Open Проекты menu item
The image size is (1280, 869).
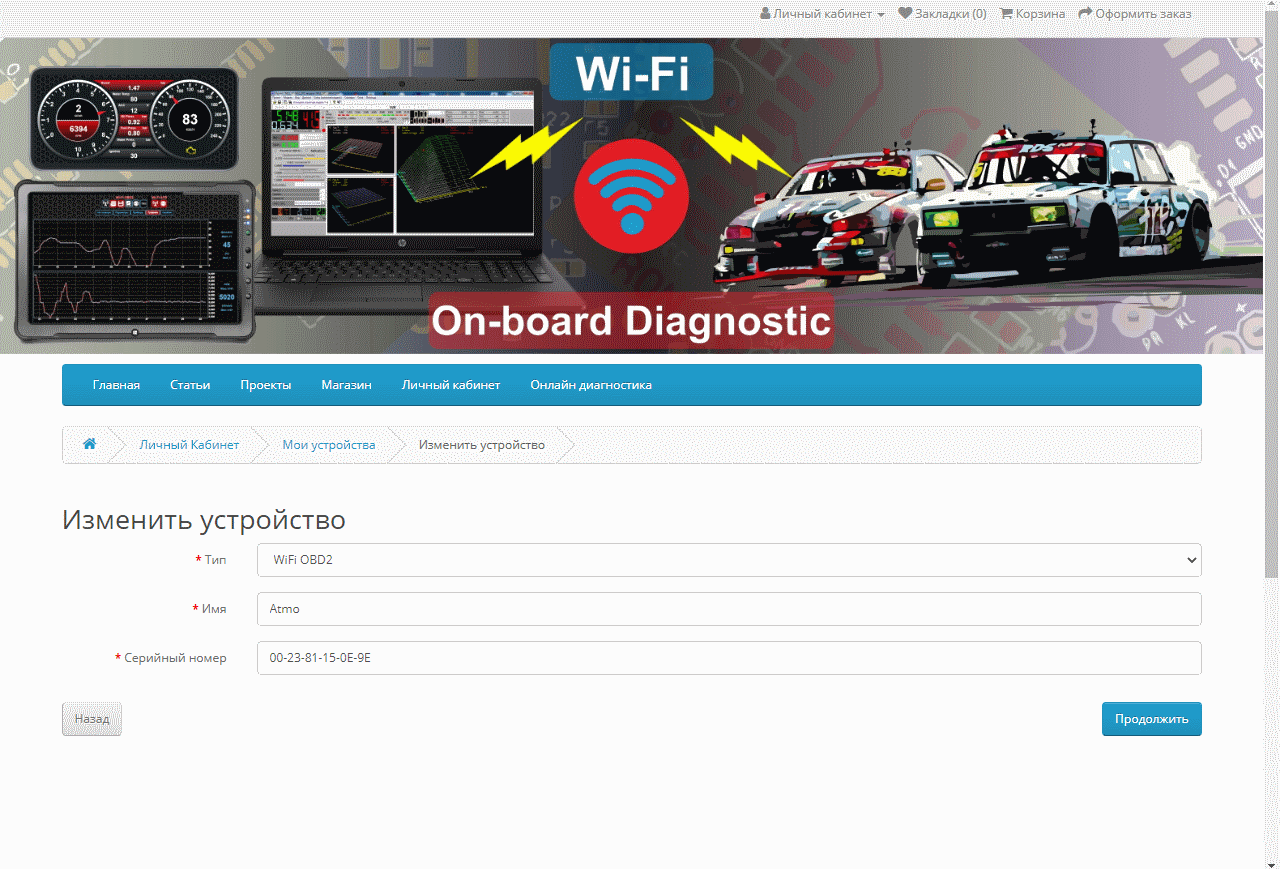265,385
